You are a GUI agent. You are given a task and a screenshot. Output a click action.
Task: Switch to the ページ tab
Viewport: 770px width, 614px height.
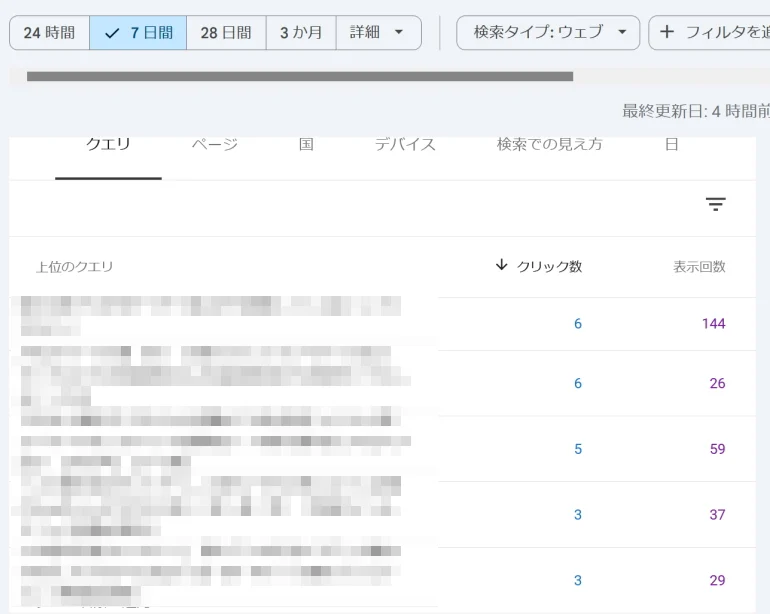tap(215, 145)
